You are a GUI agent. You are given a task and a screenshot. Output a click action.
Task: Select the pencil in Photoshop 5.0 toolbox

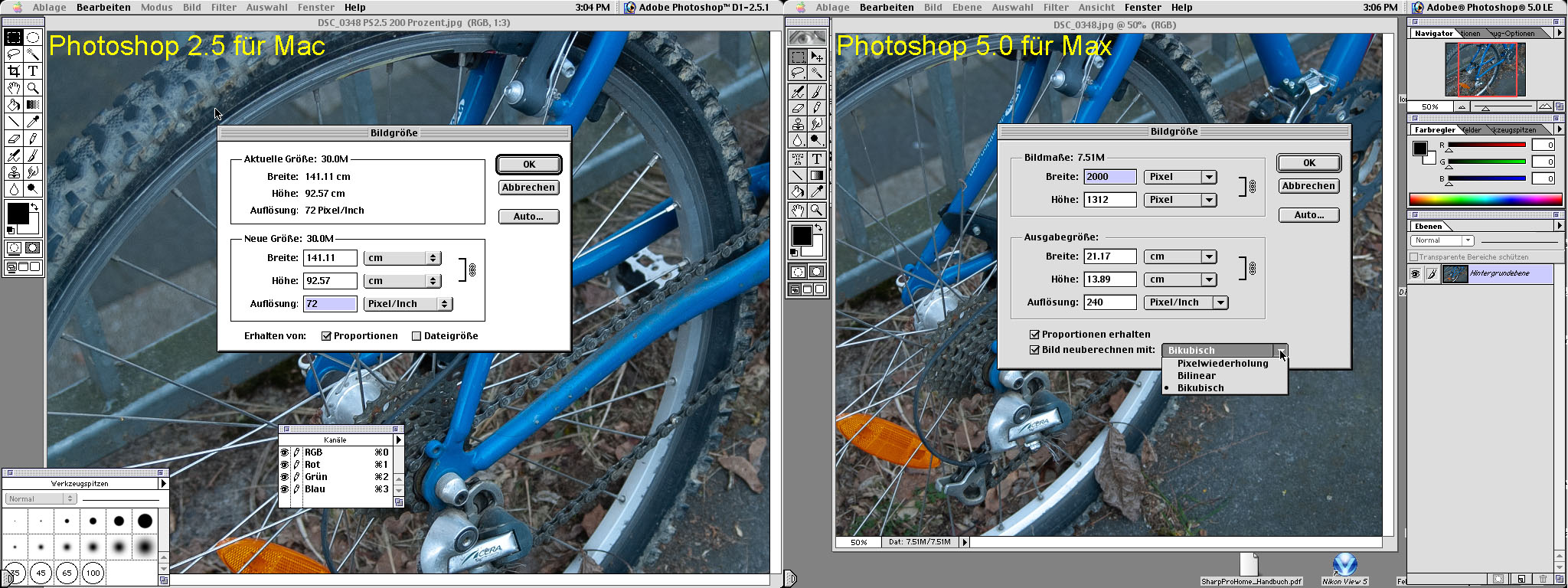817,107
